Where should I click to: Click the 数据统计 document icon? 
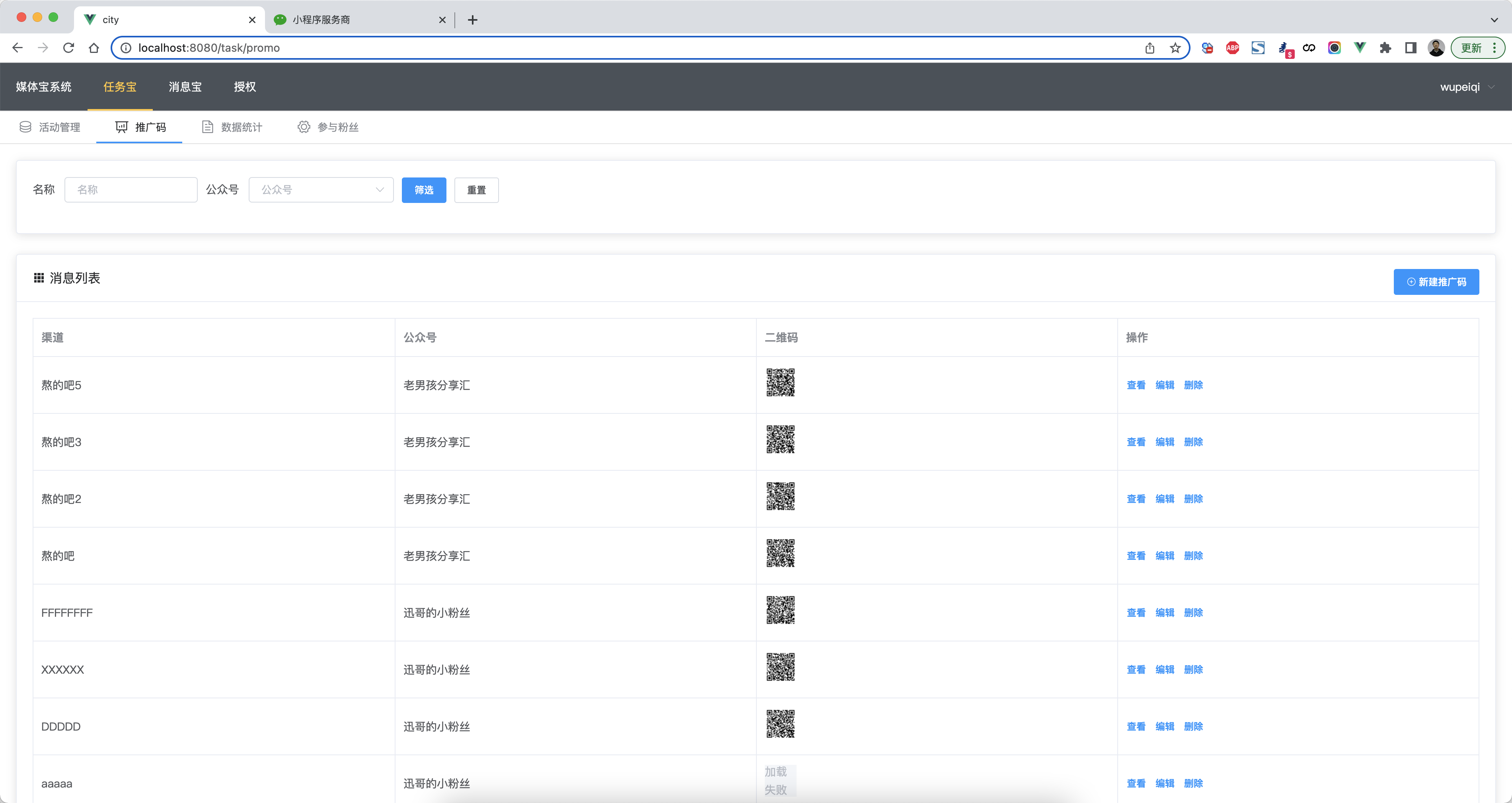[207, 127]
